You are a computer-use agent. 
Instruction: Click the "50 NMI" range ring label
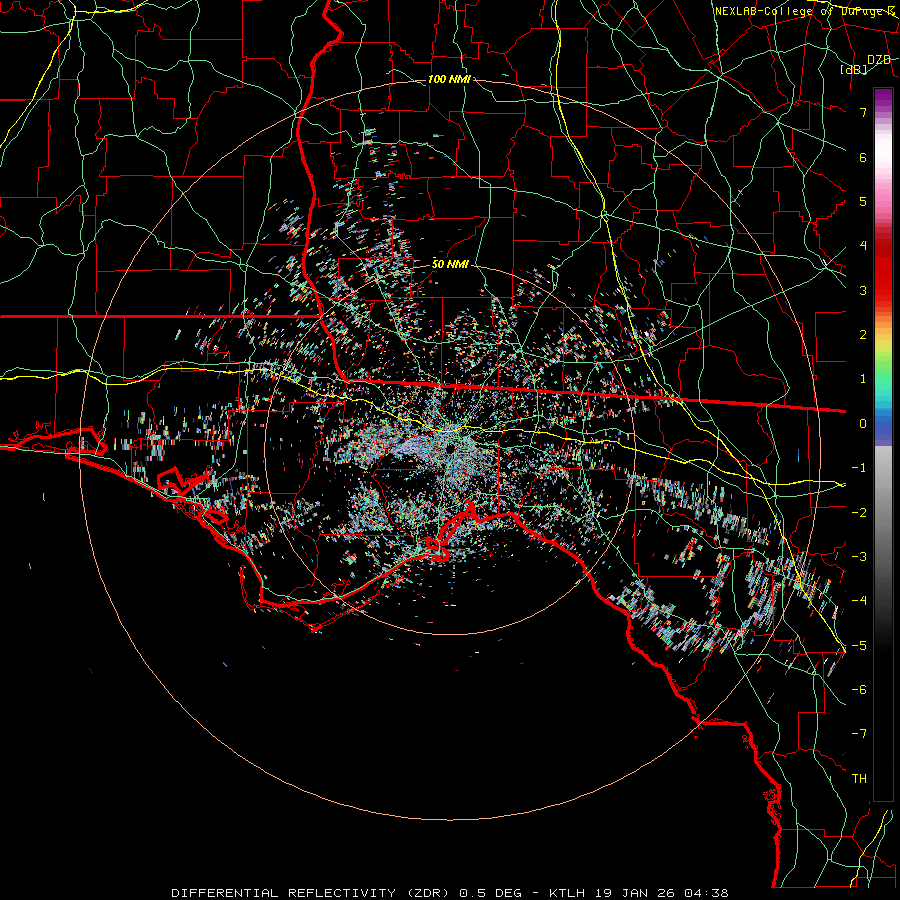pyautogui.click(x=450, y=264)
